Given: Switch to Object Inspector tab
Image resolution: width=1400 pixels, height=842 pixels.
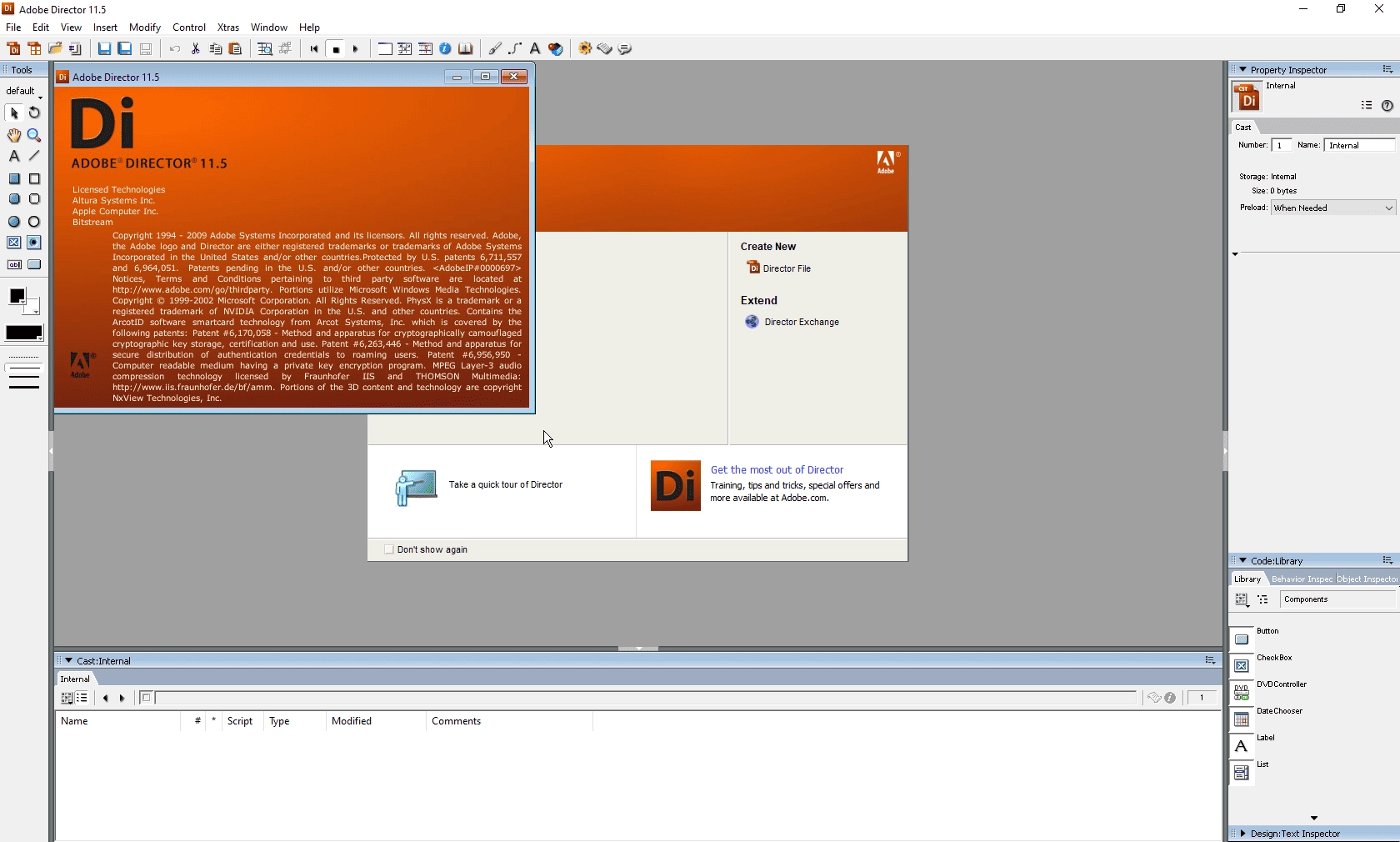Looking at the screenshot, I should 1367,579.
